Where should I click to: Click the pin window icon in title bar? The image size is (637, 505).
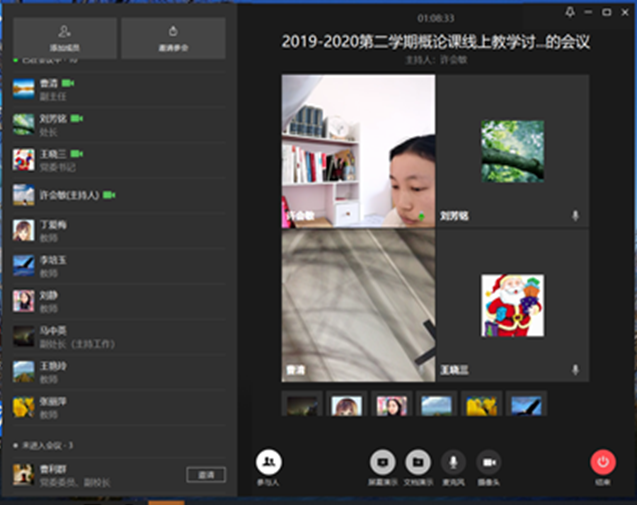pos(570,12)
